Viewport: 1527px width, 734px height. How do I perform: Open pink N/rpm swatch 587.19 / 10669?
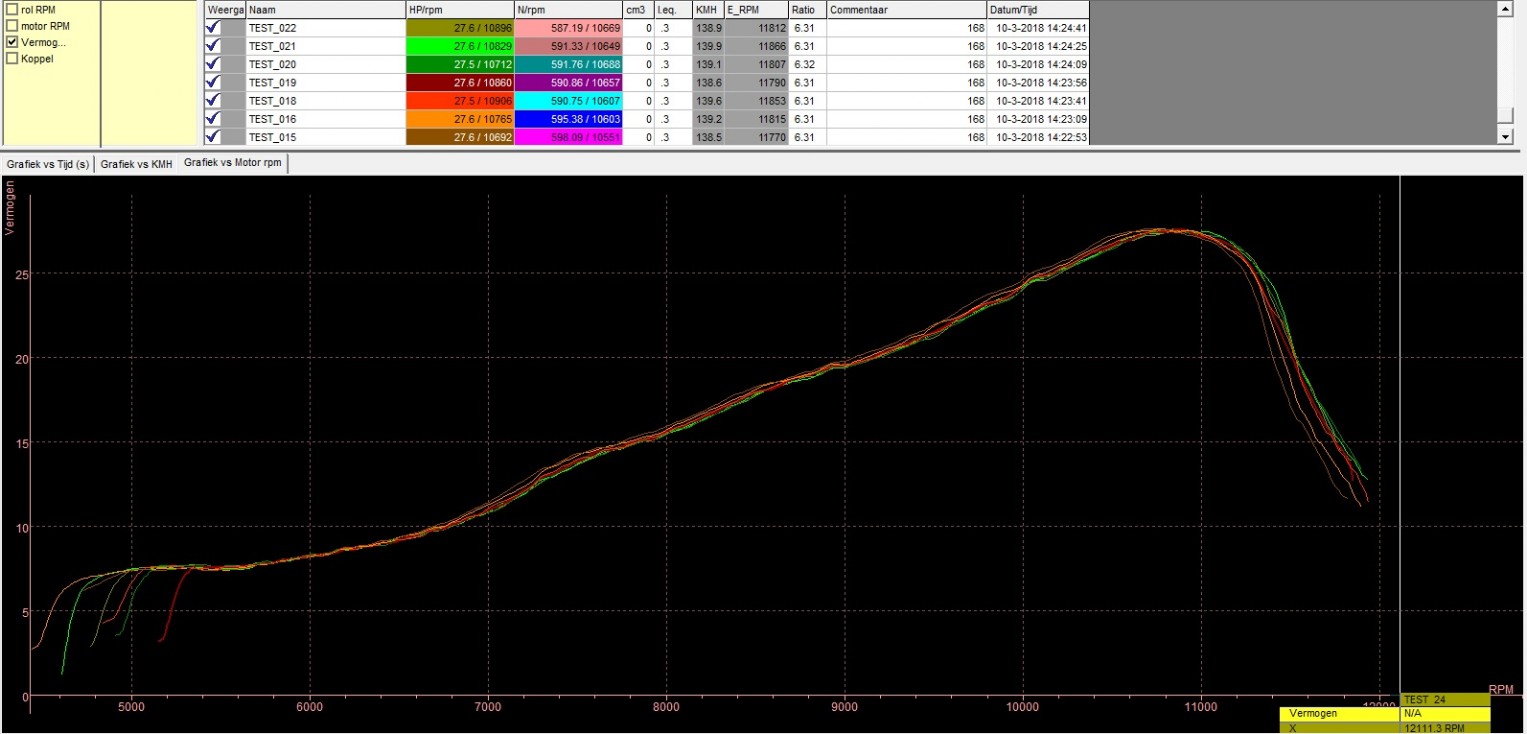point(568,28)
